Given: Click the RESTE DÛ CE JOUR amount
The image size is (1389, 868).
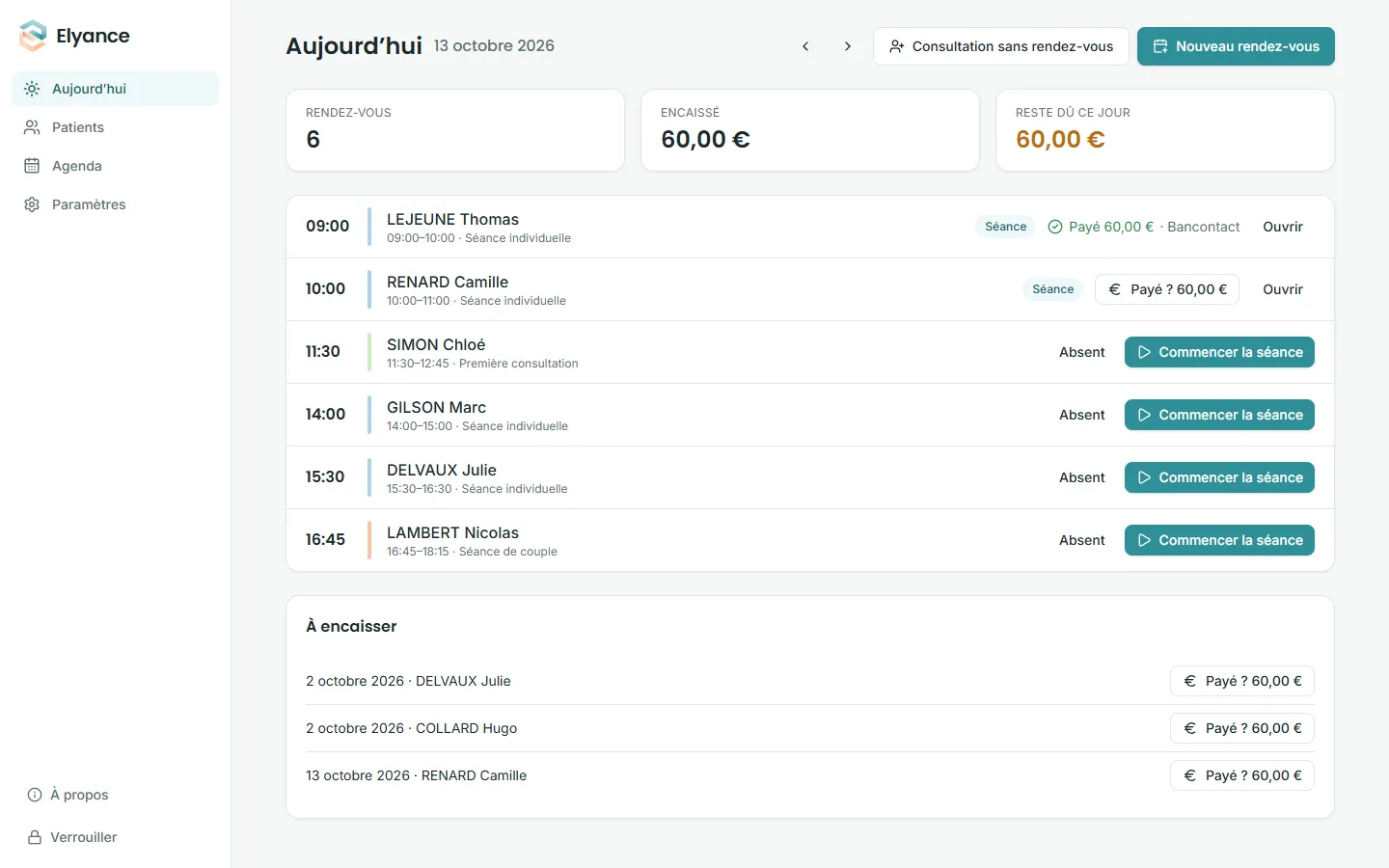Looking at the screenshot, I should (x=1060, y=140).
